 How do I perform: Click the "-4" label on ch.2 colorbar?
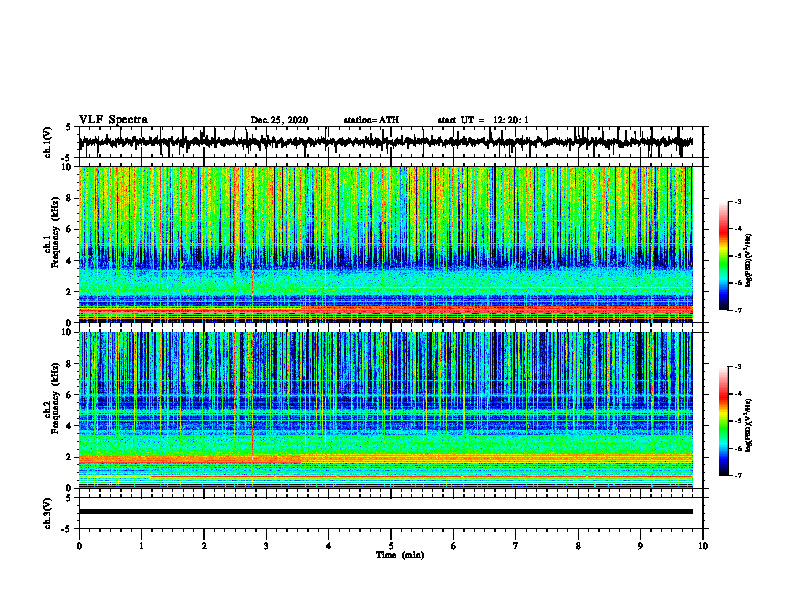[x=737, y=394]
